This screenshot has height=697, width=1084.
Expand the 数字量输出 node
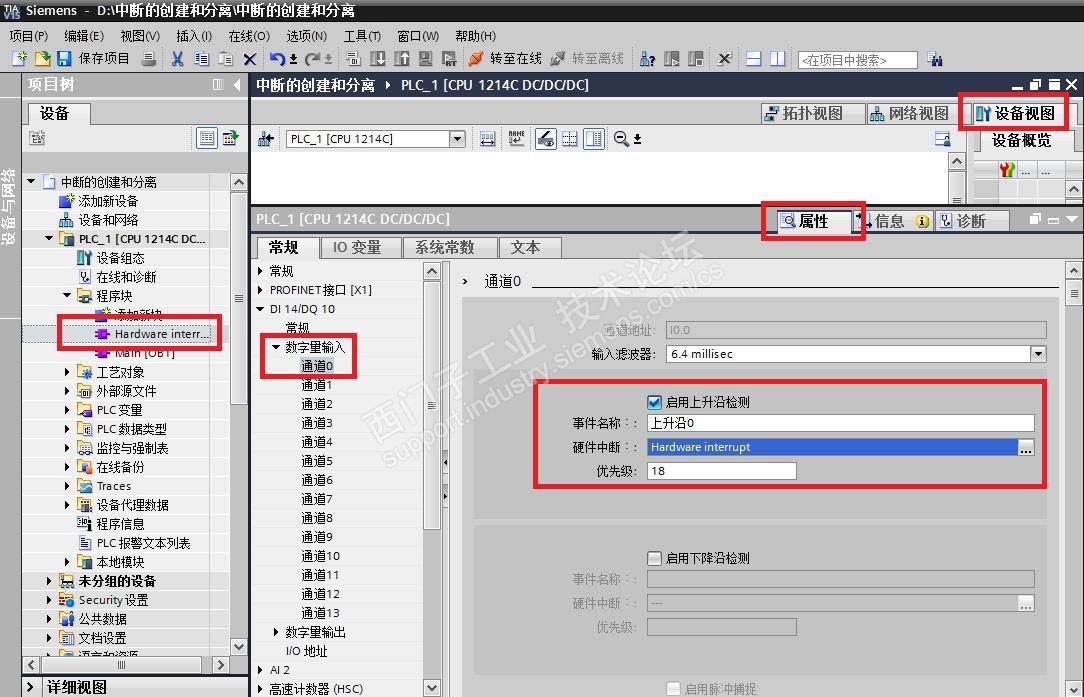[276, 632]
